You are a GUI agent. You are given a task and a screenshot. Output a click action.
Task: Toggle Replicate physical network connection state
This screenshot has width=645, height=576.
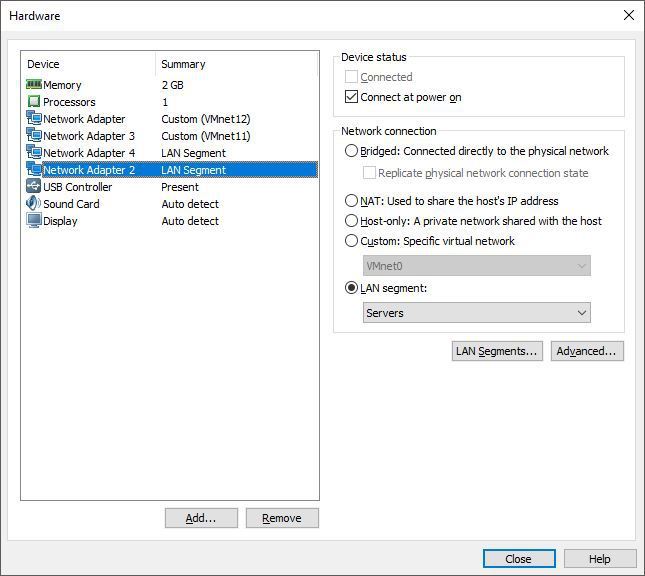(369, 173)
